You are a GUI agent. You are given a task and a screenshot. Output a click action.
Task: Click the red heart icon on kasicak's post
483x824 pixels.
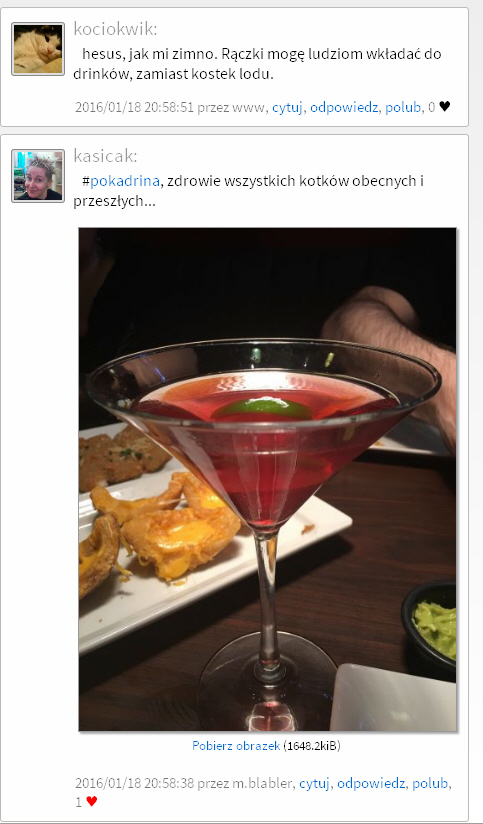92,801
